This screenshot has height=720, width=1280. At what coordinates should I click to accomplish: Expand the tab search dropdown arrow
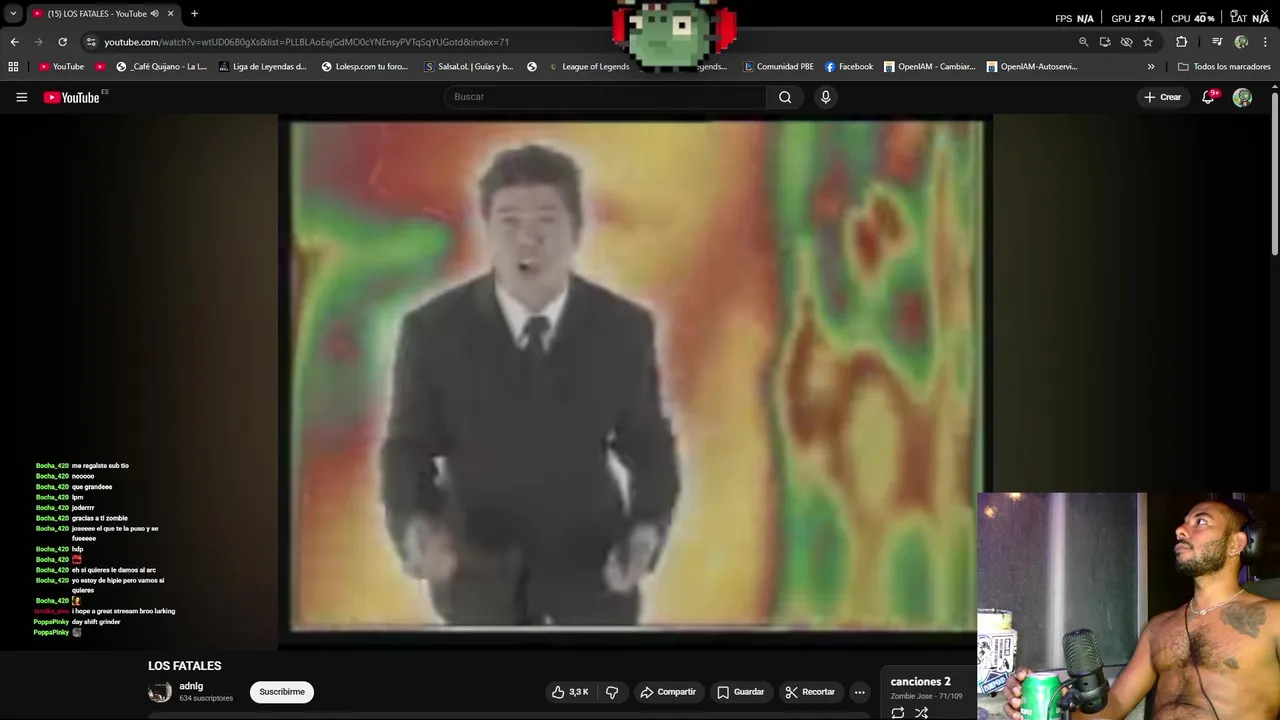click(13, 14)
